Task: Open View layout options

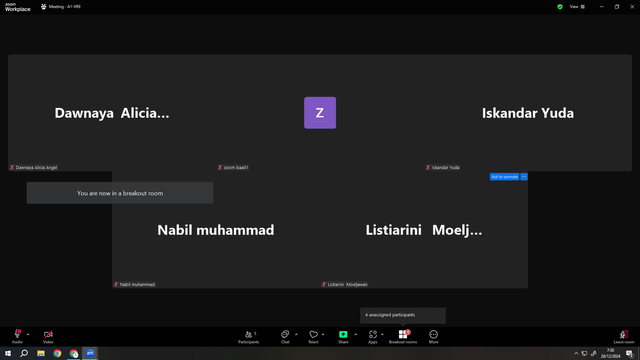Action: pos(577,7)
